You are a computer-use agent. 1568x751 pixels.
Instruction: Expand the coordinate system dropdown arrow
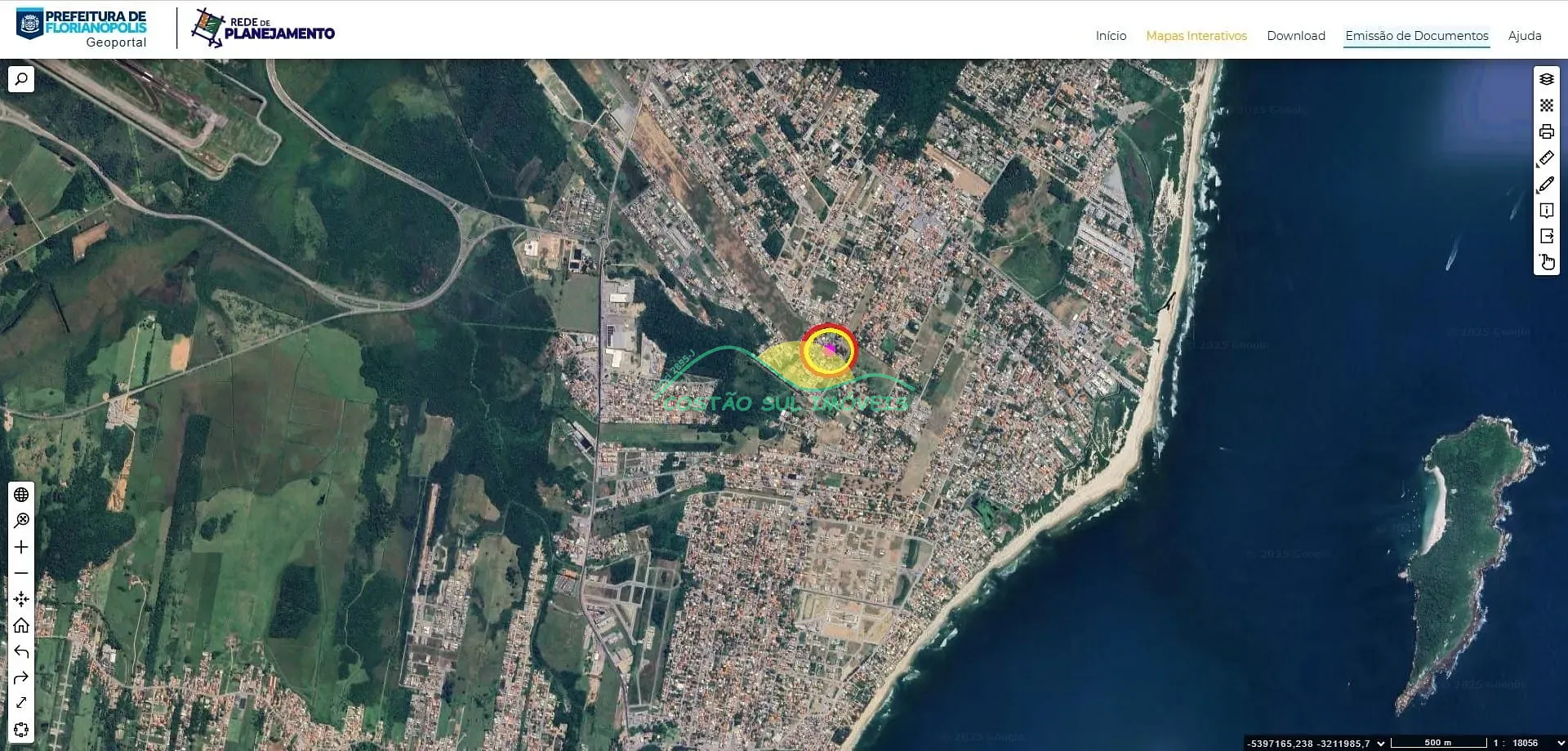point(1381,743)
